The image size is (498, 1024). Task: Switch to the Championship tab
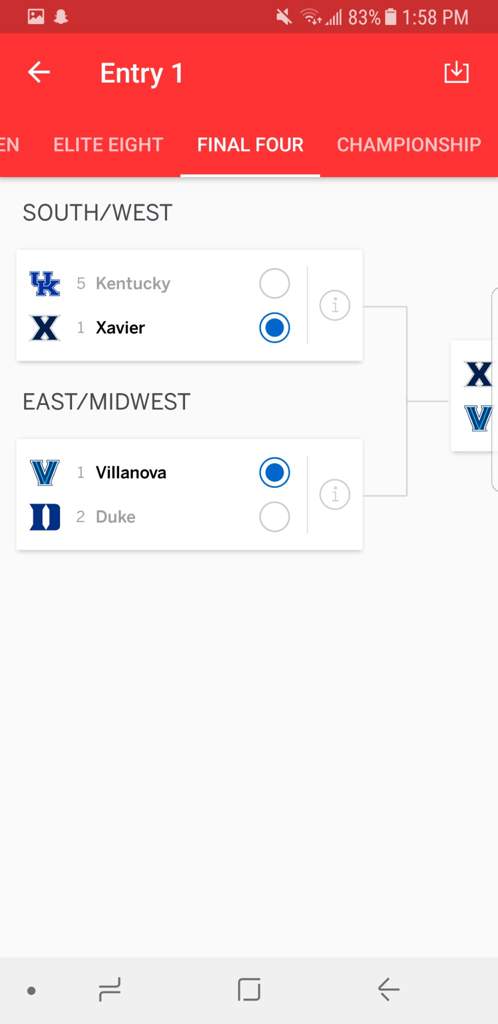[409, 144]
